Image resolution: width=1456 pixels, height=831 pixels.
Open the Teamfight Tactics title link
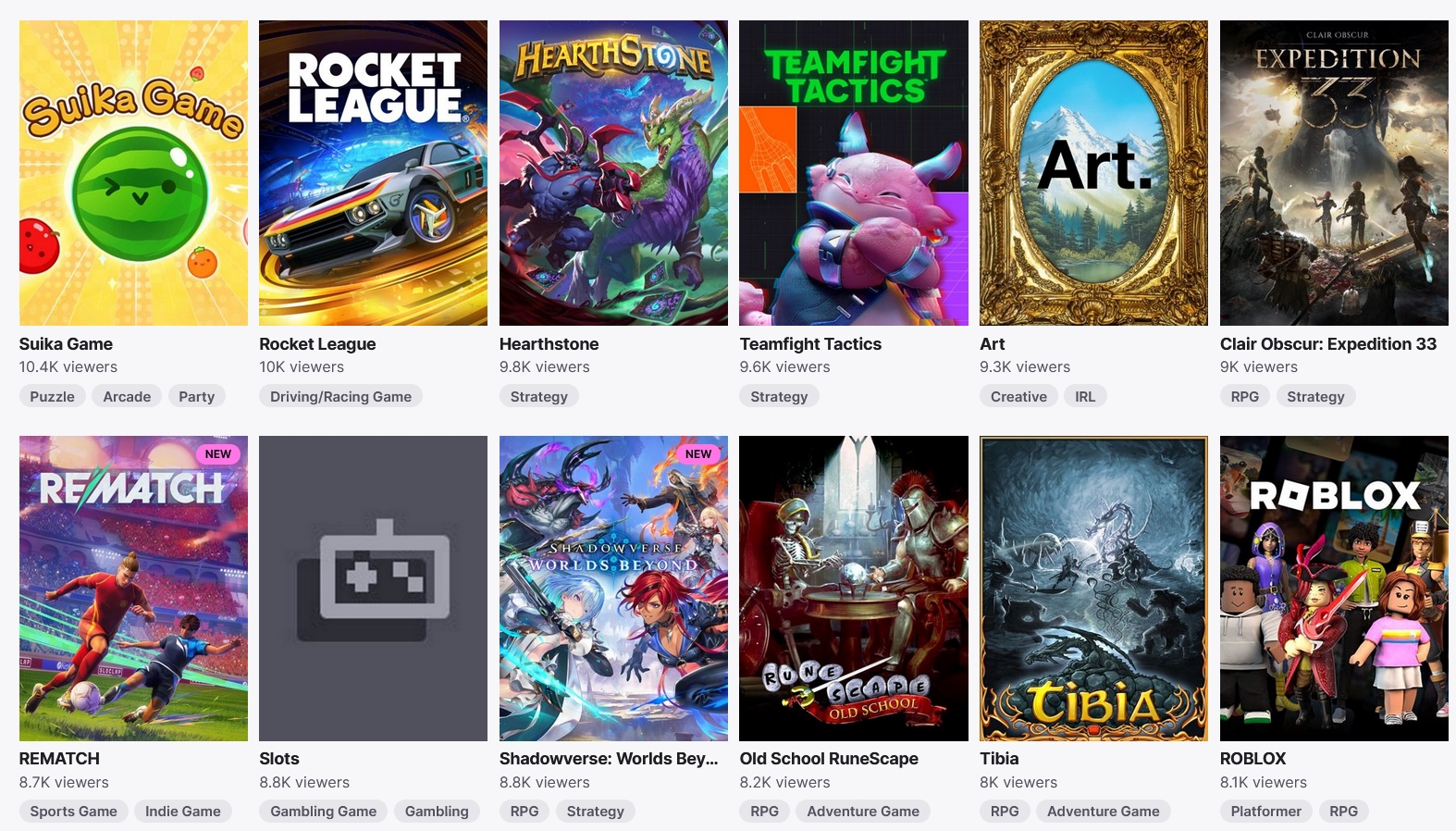[x=810, y=344]
